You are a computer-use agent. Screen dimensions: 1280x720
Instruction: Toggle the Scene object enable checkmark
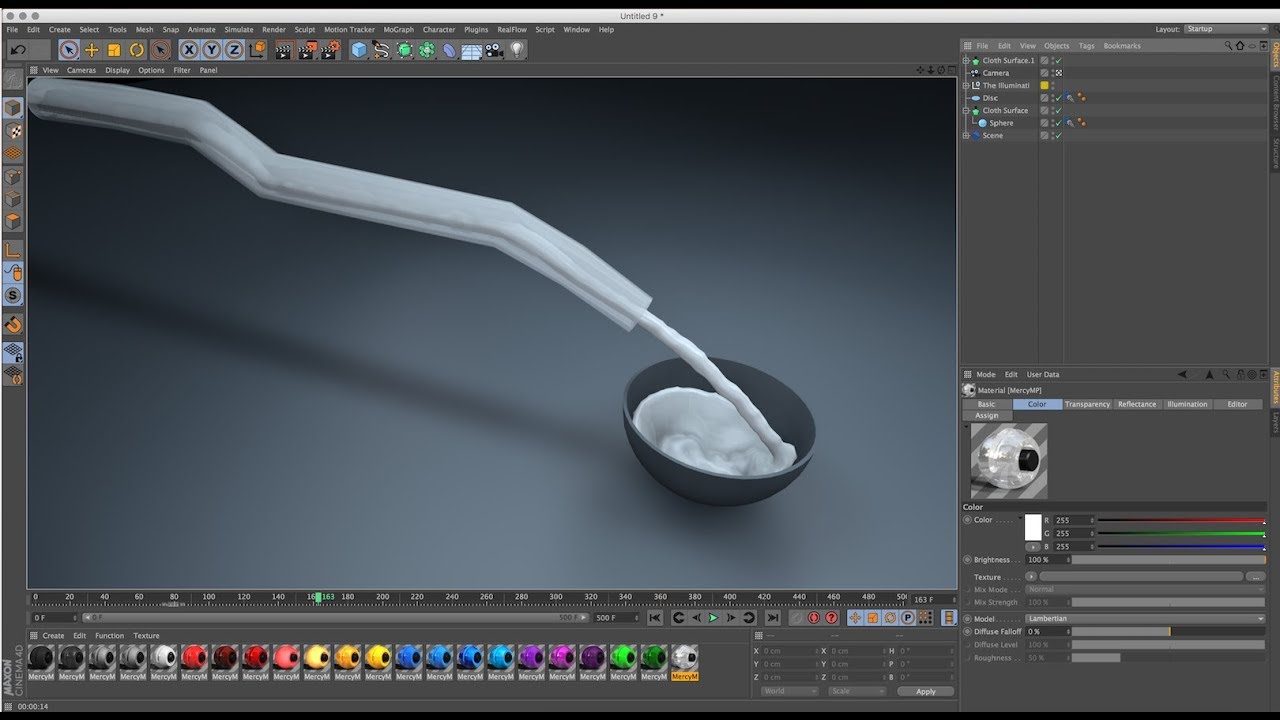point(1058,136)
